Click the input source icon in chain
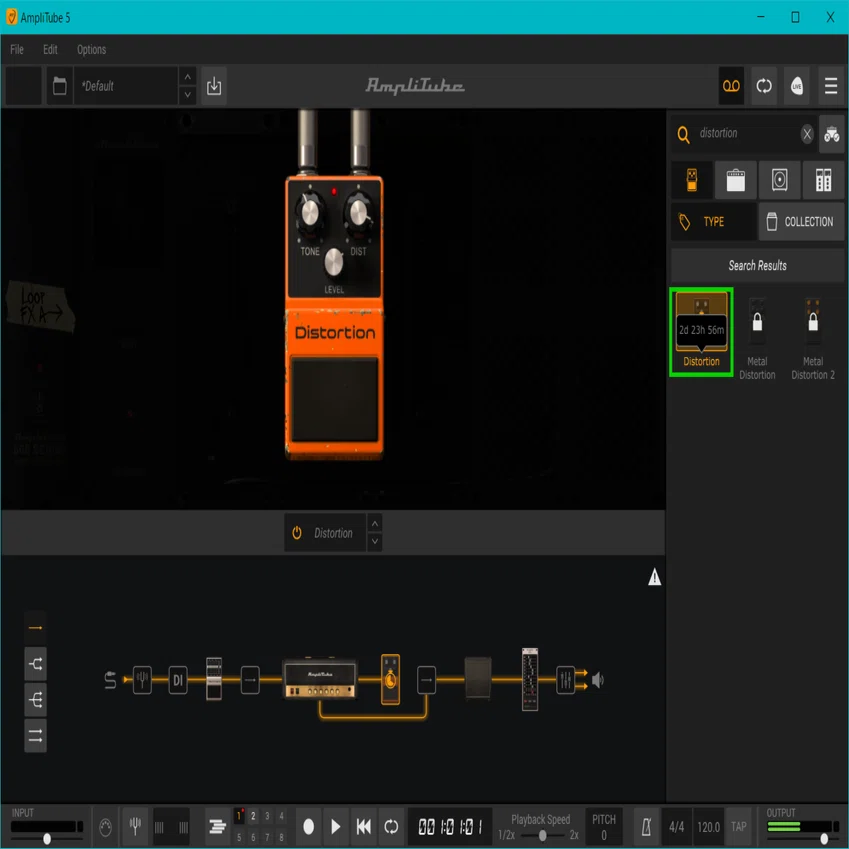849x849 pixels. click(110, 680)
